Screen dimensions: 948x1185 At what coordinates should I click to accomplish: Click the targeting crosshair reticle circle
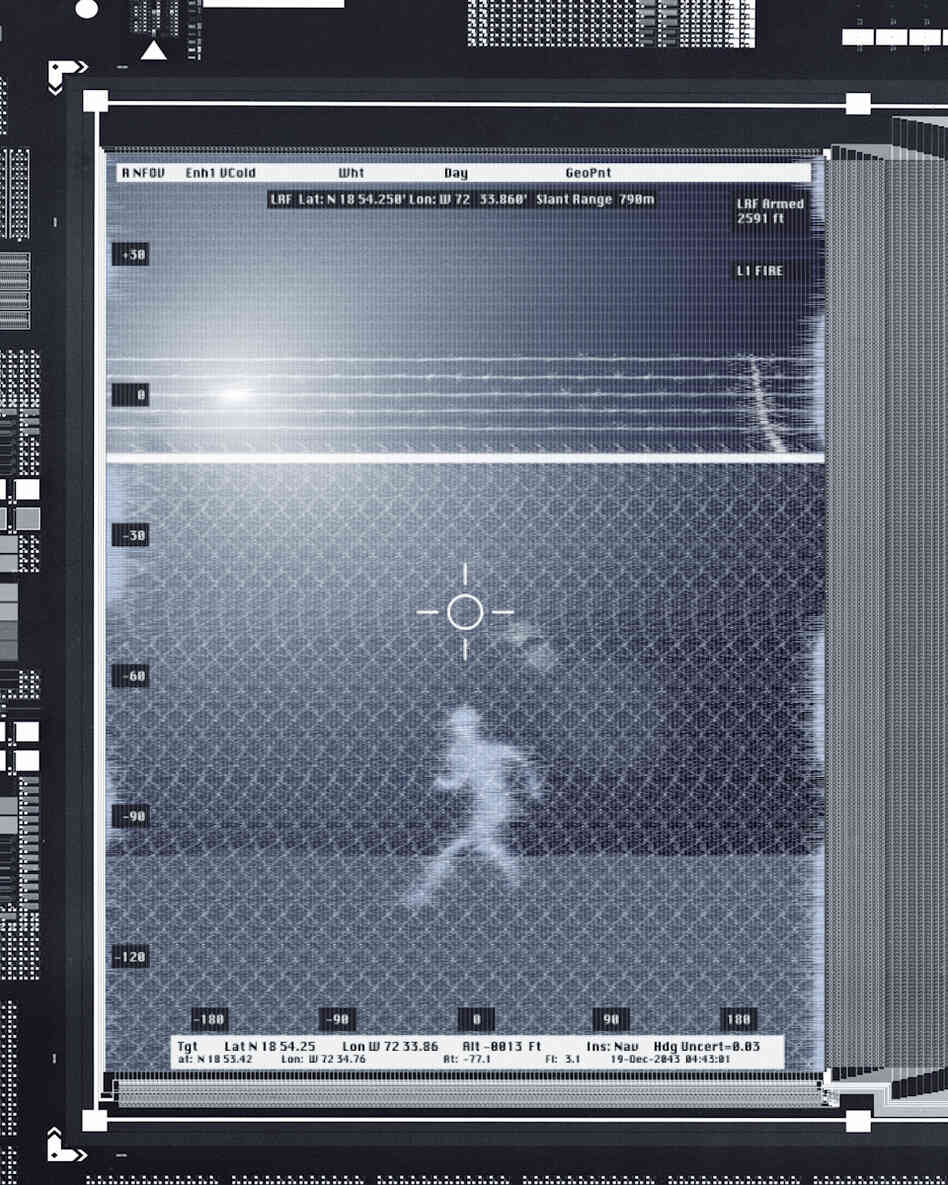465,612
